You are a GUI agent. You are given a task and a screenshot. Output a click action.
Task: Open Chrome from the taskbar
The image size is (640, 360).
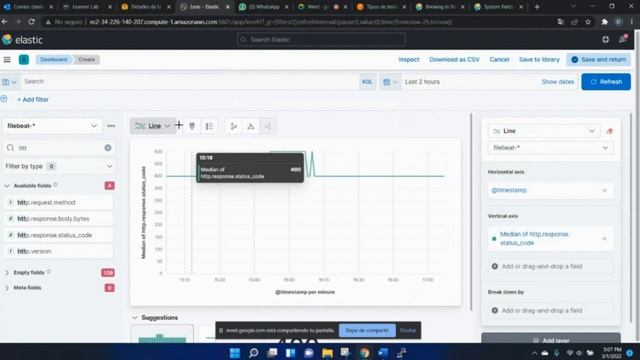pos(364,353)
